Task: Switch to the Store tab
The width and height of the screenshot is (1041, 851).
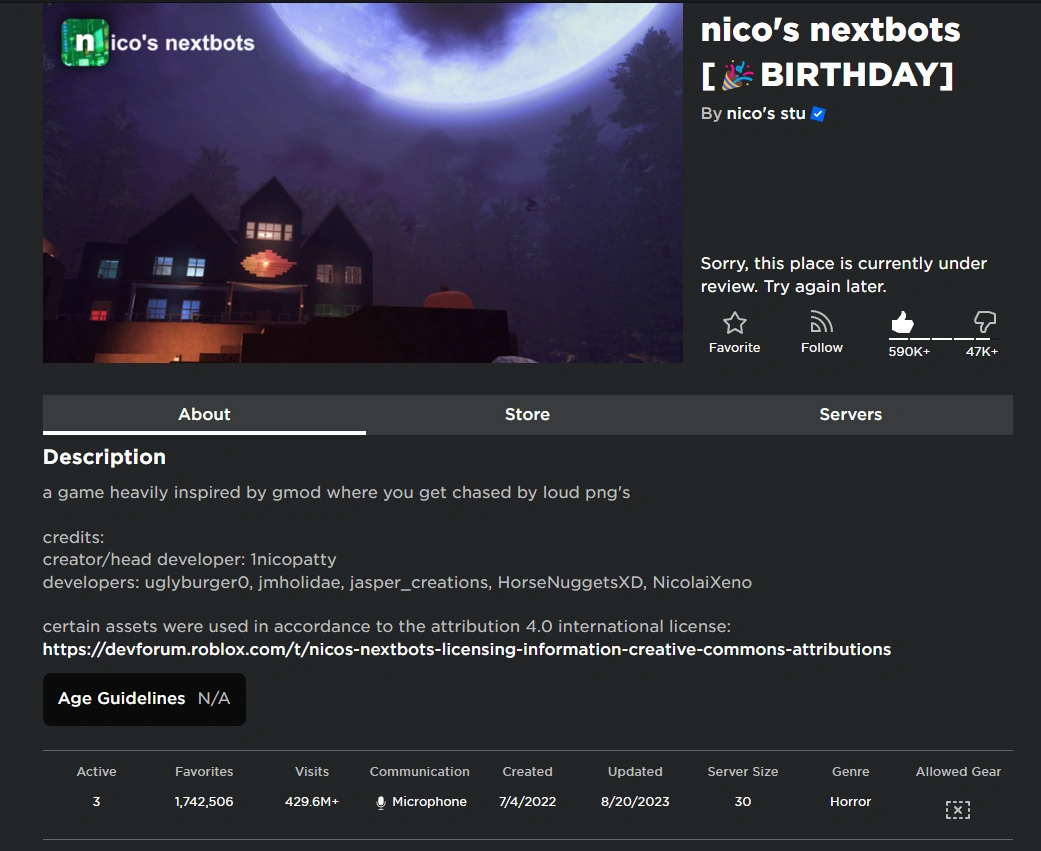Action: 527,414
